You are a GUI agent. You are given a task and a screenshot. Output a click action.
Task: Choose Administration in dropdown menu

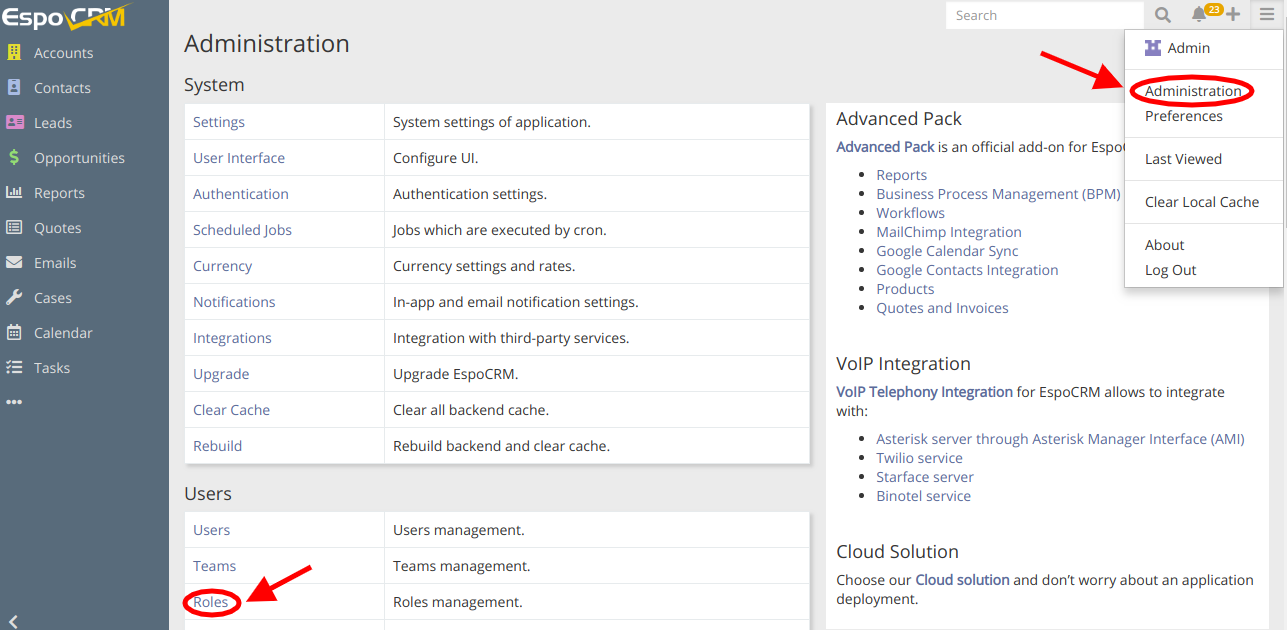click(x=1193, y=91)
